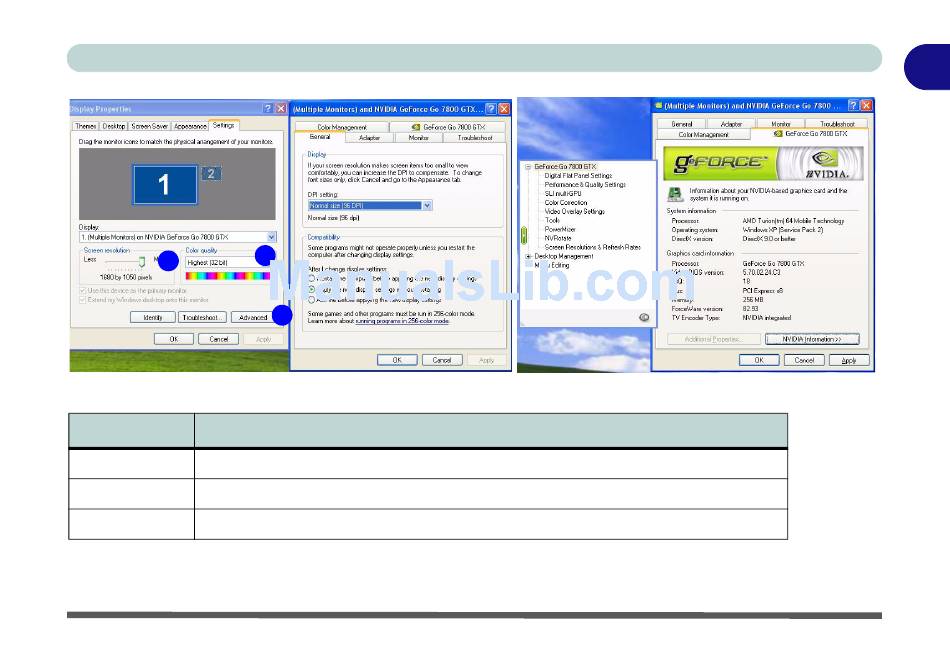The width and height of the screenshot is (950, 669).
Task: Open the Color Management tab in the DPI setting dialog
Action: pos(342,127)
